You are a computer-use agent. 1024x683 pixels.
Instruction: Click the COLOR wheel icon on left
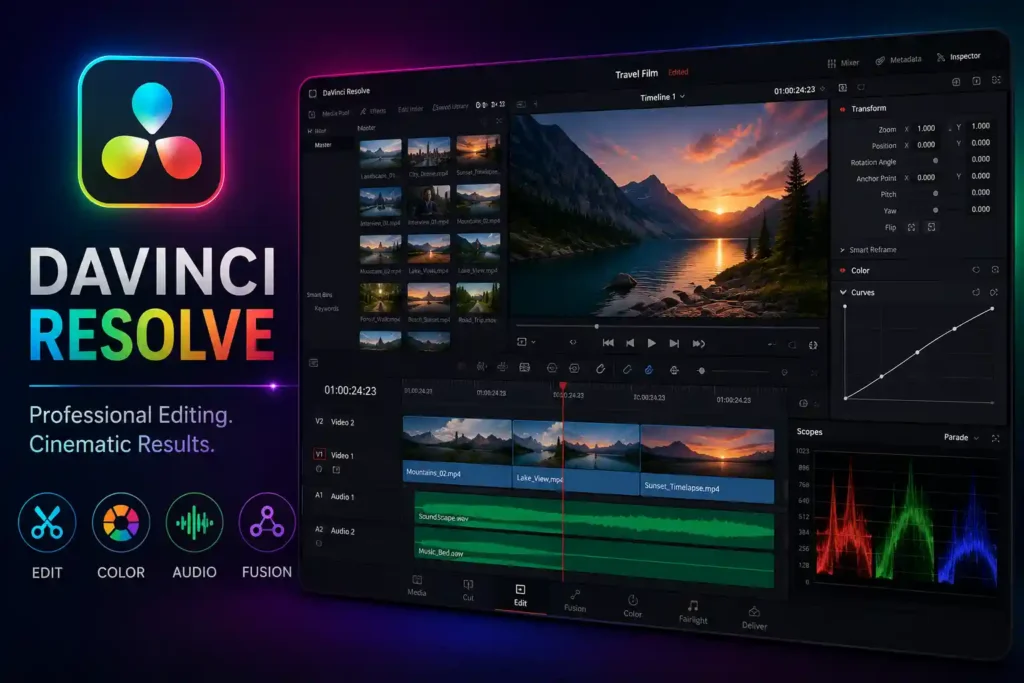pyautogui.click(x=121, y=522)
